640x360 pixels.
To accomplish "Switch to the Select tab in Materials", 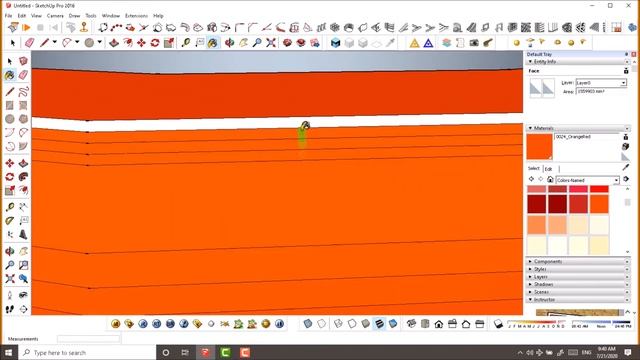I will [x=533, y=168].
